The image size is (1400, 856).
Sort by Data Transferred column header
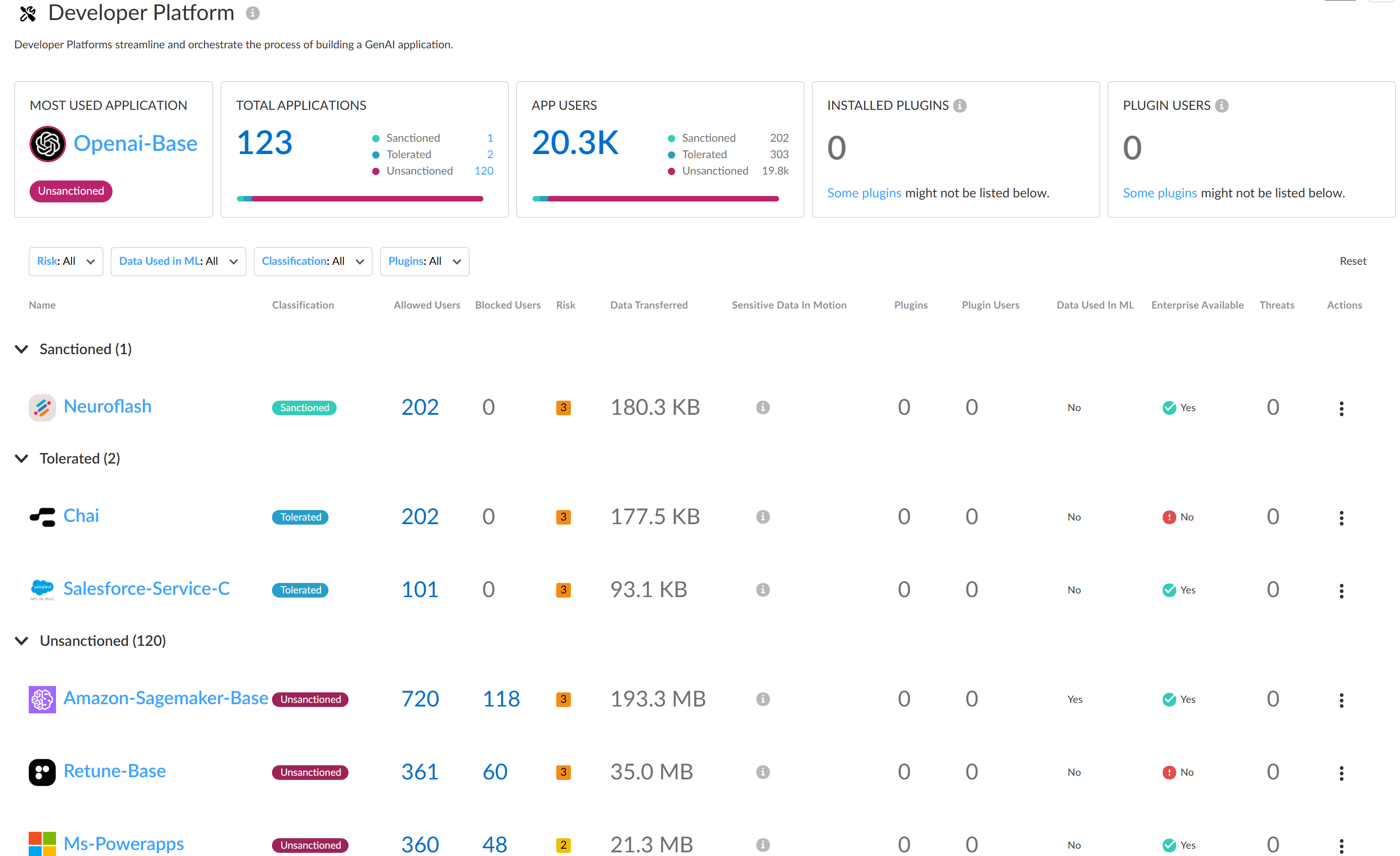pyautogui.click(x=648, y=305)
